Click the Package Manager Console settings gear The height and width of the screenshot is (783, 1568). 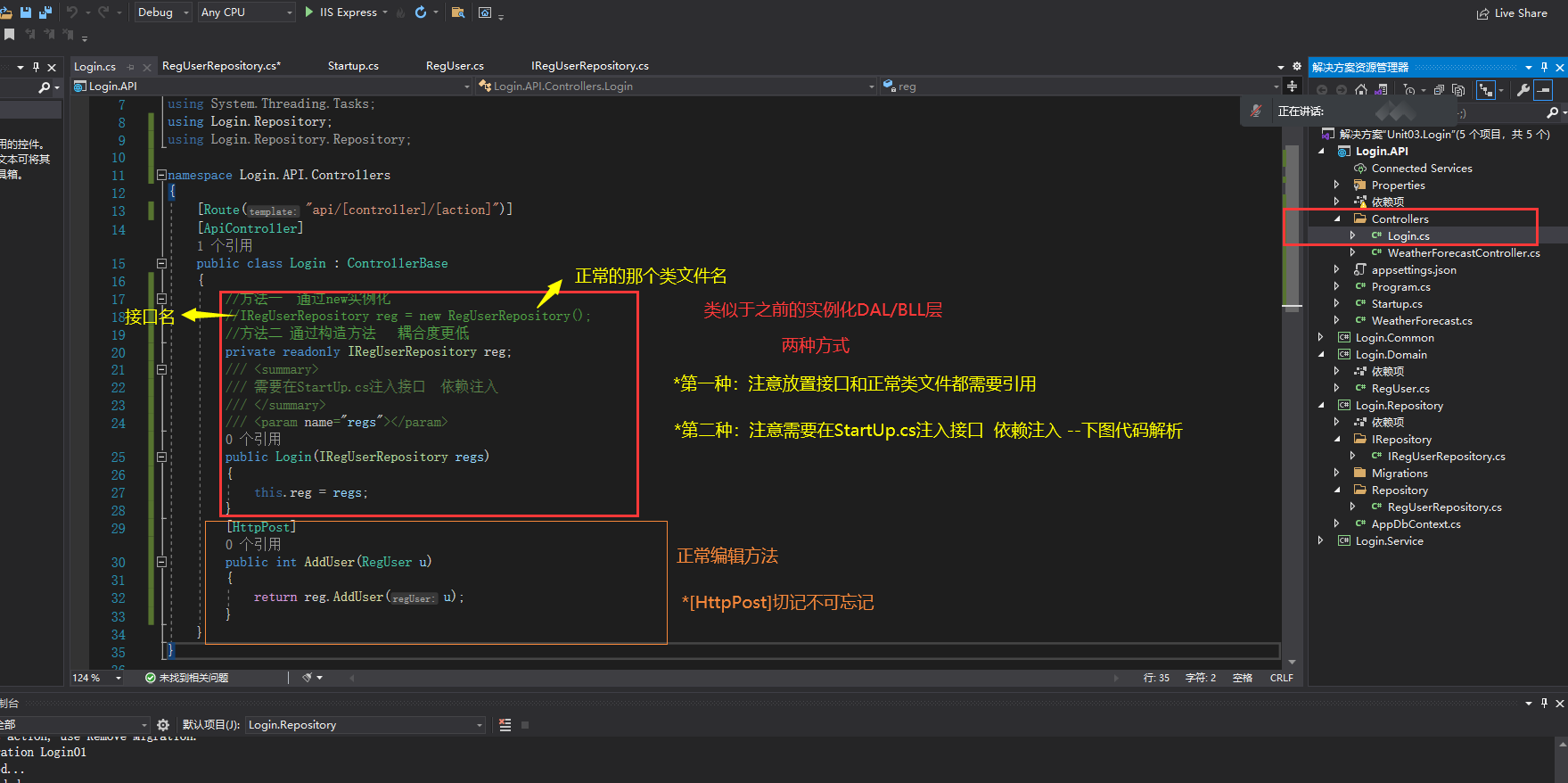163,725
